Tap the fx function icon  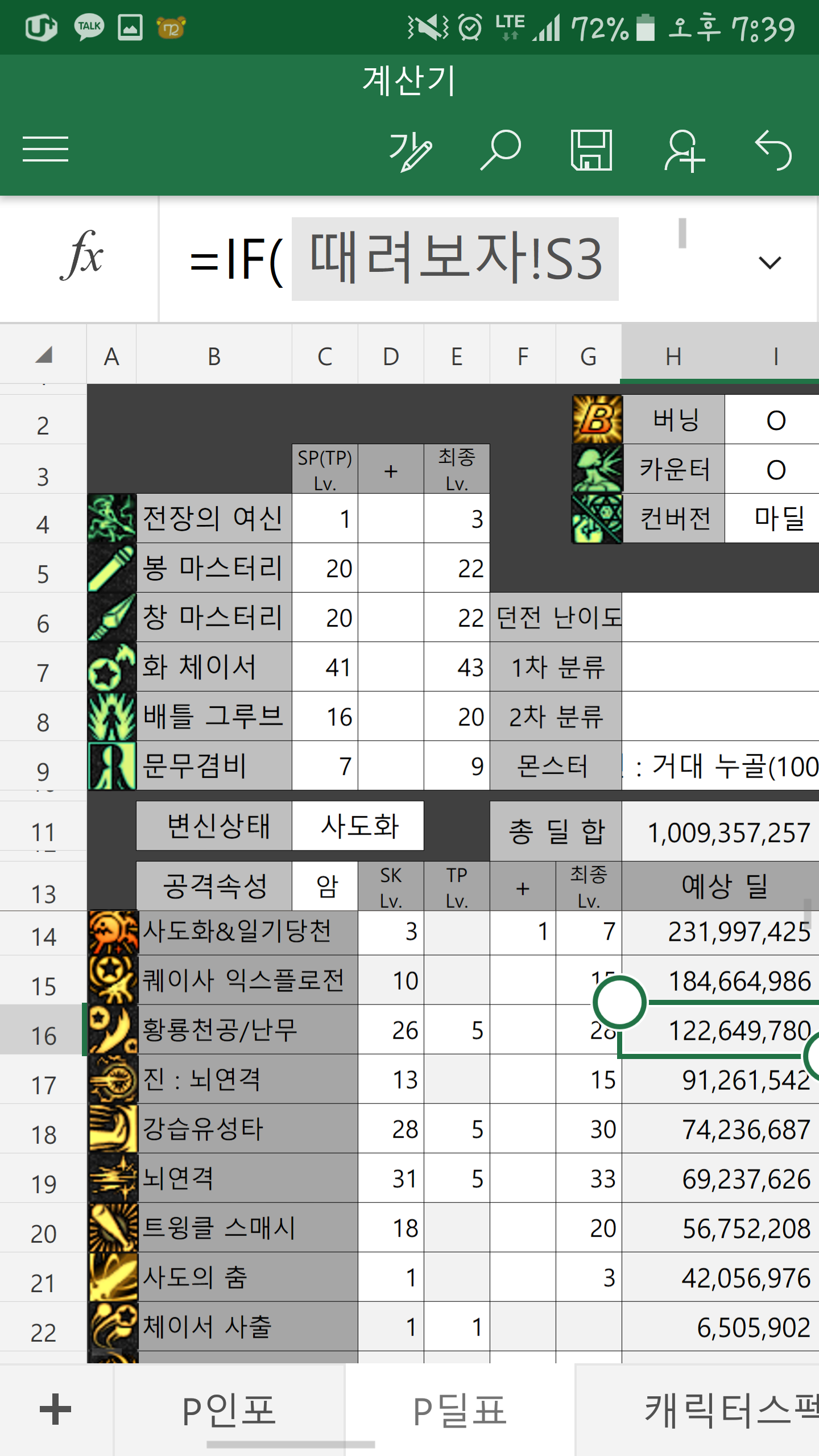(x=81, y=257)
